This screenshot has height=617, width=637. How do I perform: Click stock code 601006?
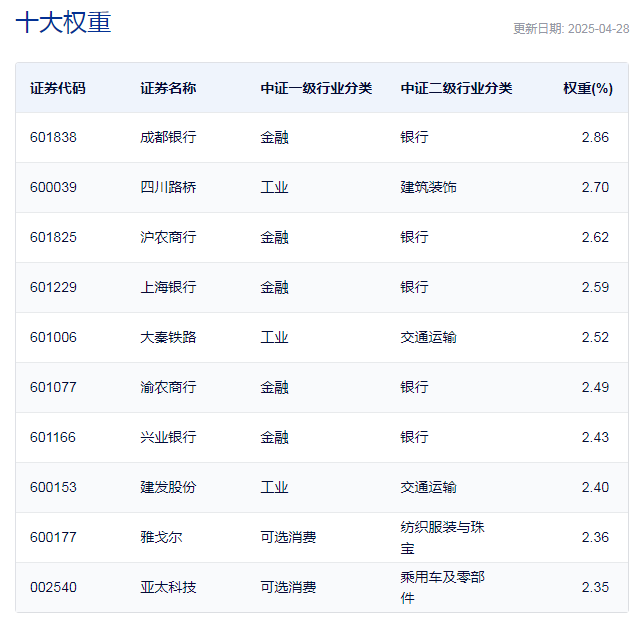point(53,337)
